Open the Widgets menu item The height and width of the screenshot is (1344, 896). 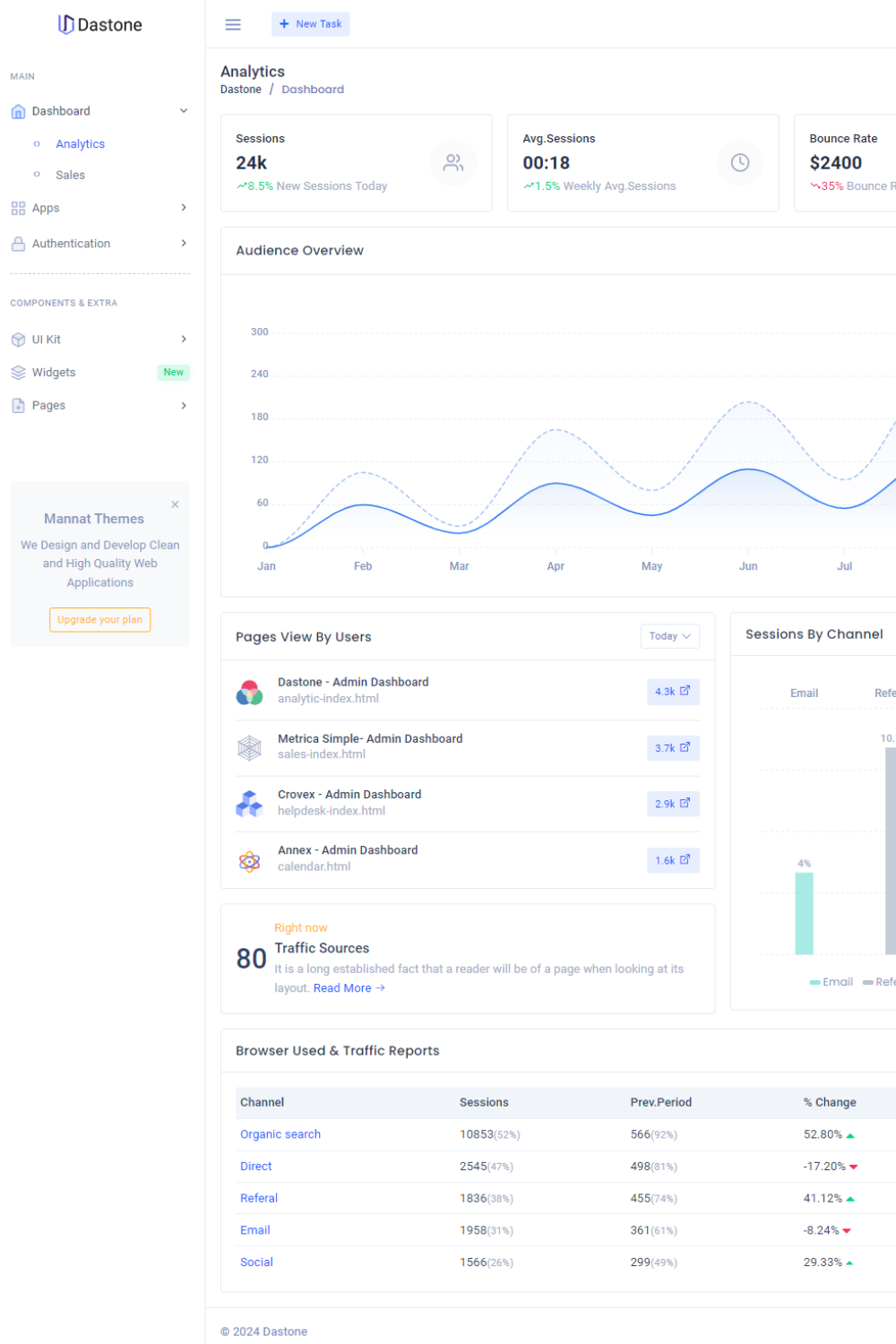pyautogui.click(x=54, y=373)
